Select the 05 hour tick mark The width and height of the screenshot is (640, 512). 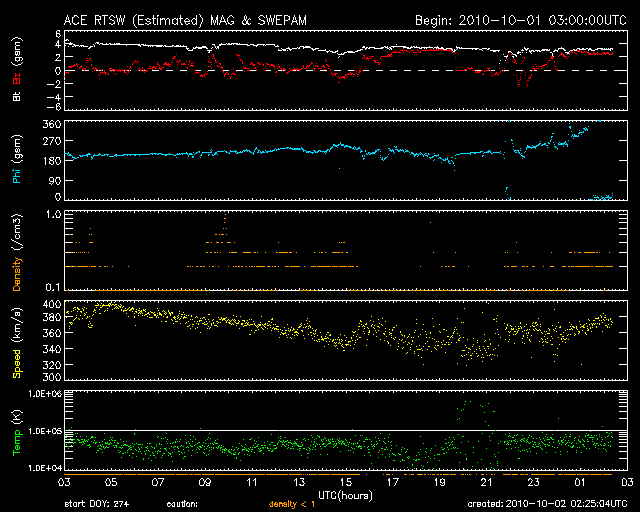(109, 482)
